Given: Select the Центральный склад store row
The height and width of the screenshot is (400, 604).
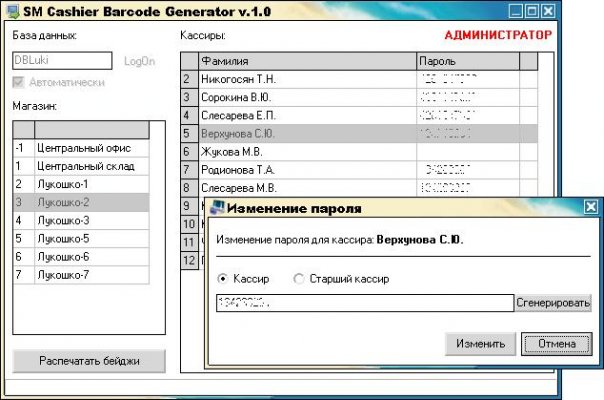Looking at the screenshot, I should tap(81, 166).
